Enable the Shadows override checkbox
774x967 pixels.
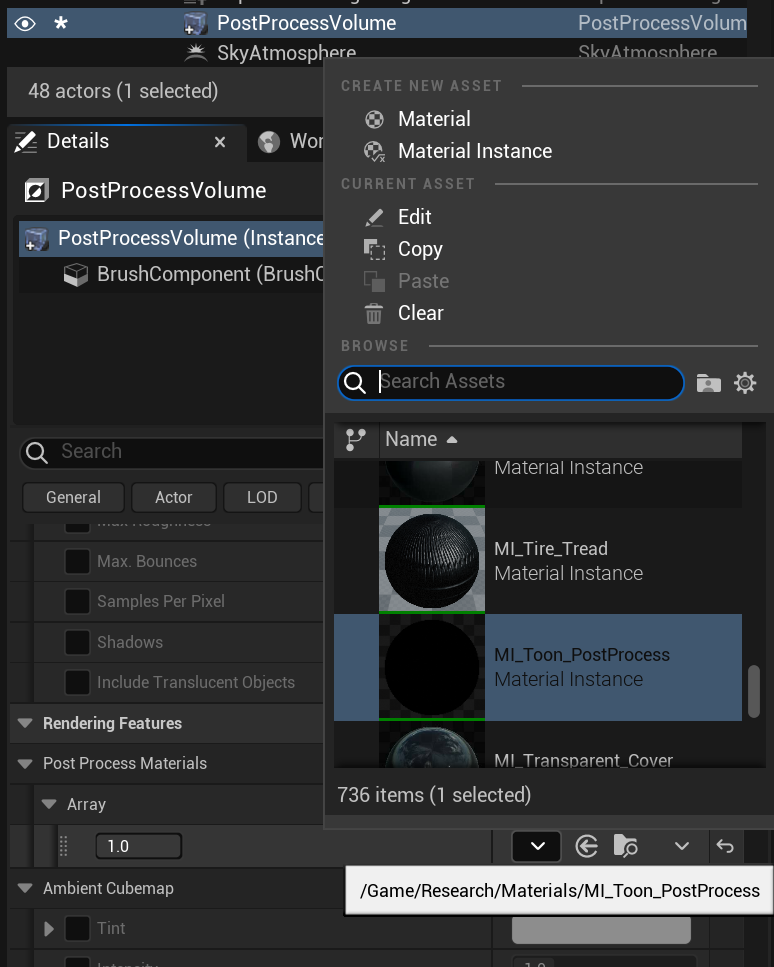[77, 643]
